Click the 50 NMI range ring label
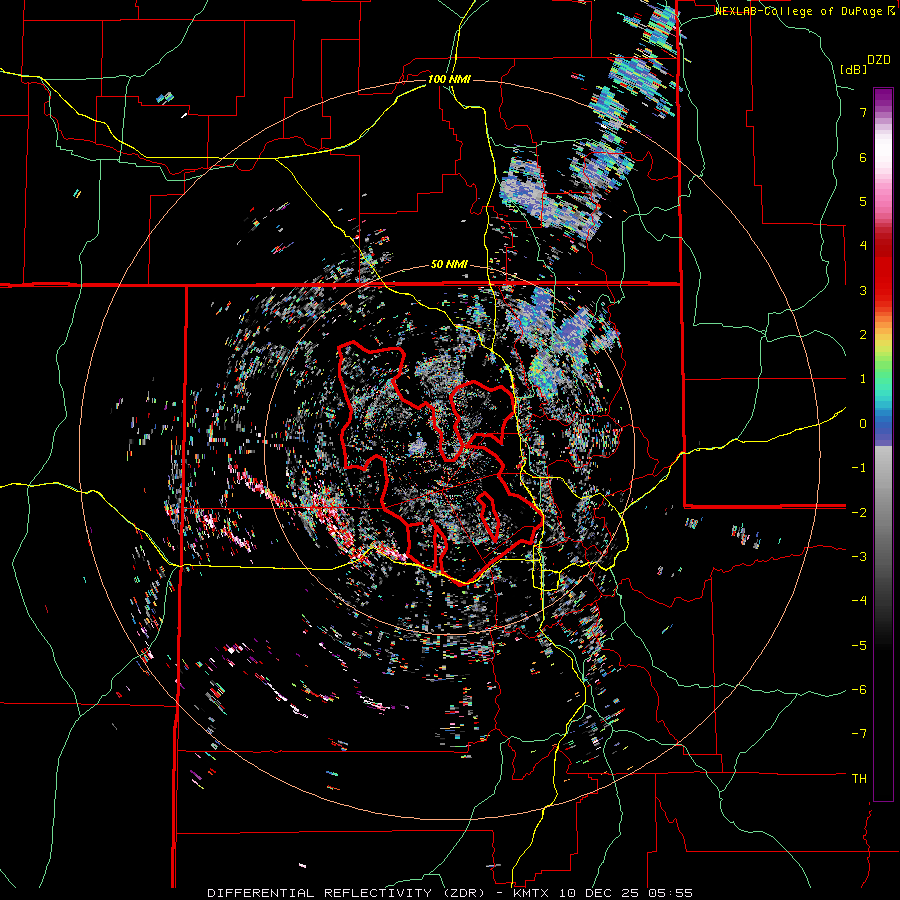Image resolution: width=900 pixels, height=900 pixels. coord(449,264)
